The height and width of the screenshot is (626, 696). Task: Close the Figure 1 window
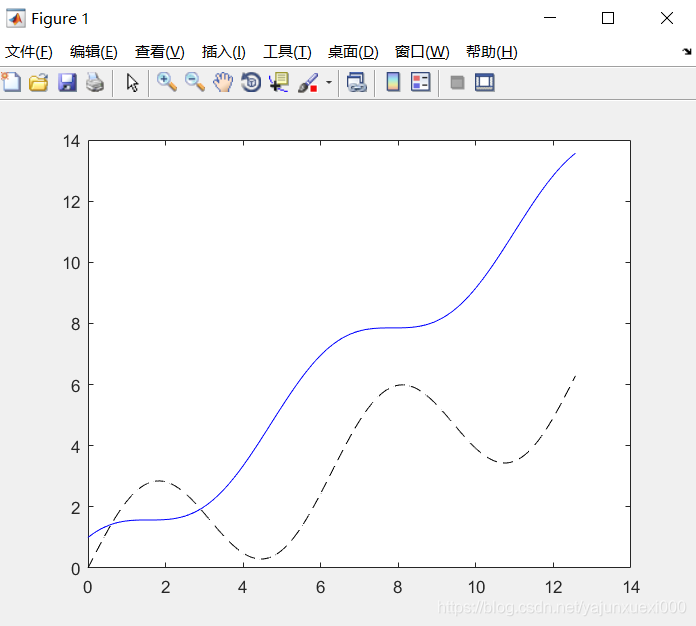tap(667, 18)
